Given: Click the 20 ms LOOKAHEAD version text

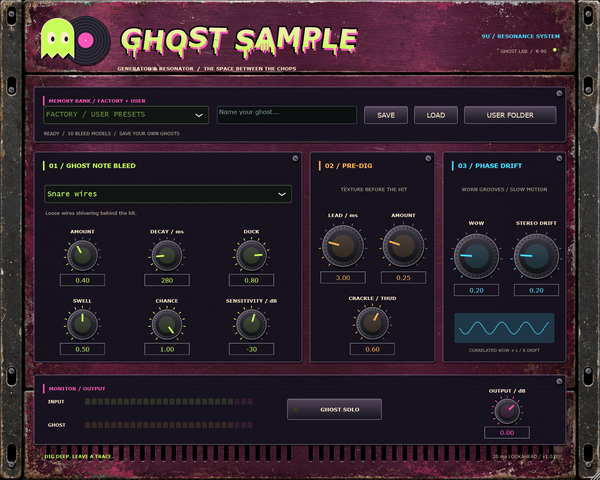Looking at the screenshot, I should [x=527, y=457].
